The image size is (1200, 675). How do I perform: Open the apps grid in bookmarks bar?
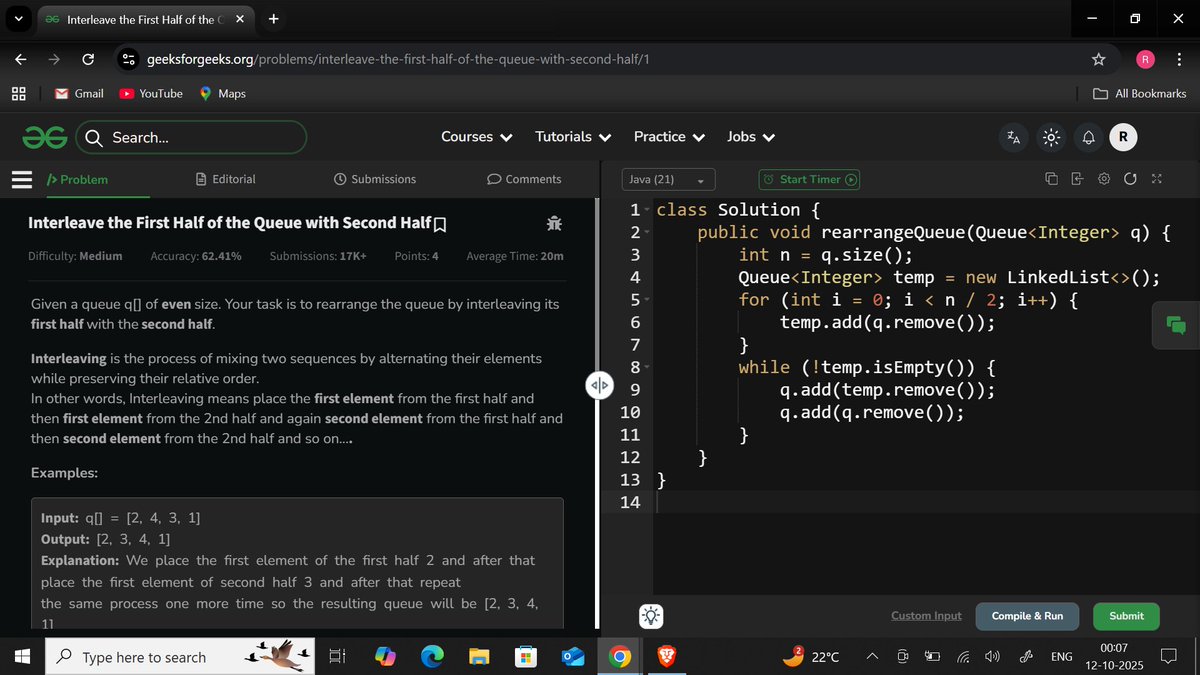tap(18, 93)
